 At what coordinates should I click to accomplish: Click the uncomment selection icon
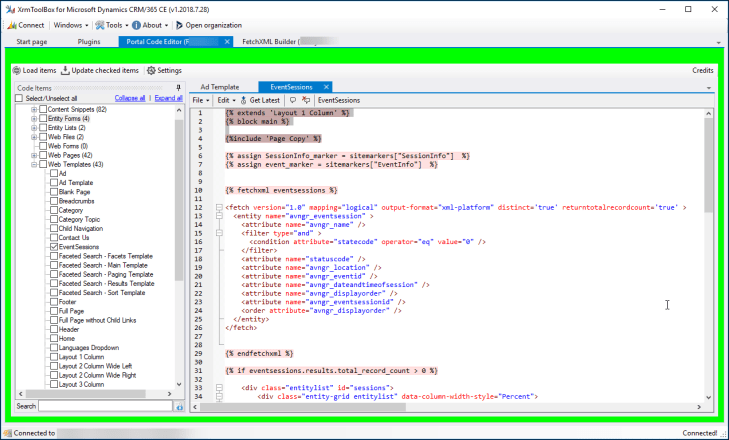tap(305, 100)
